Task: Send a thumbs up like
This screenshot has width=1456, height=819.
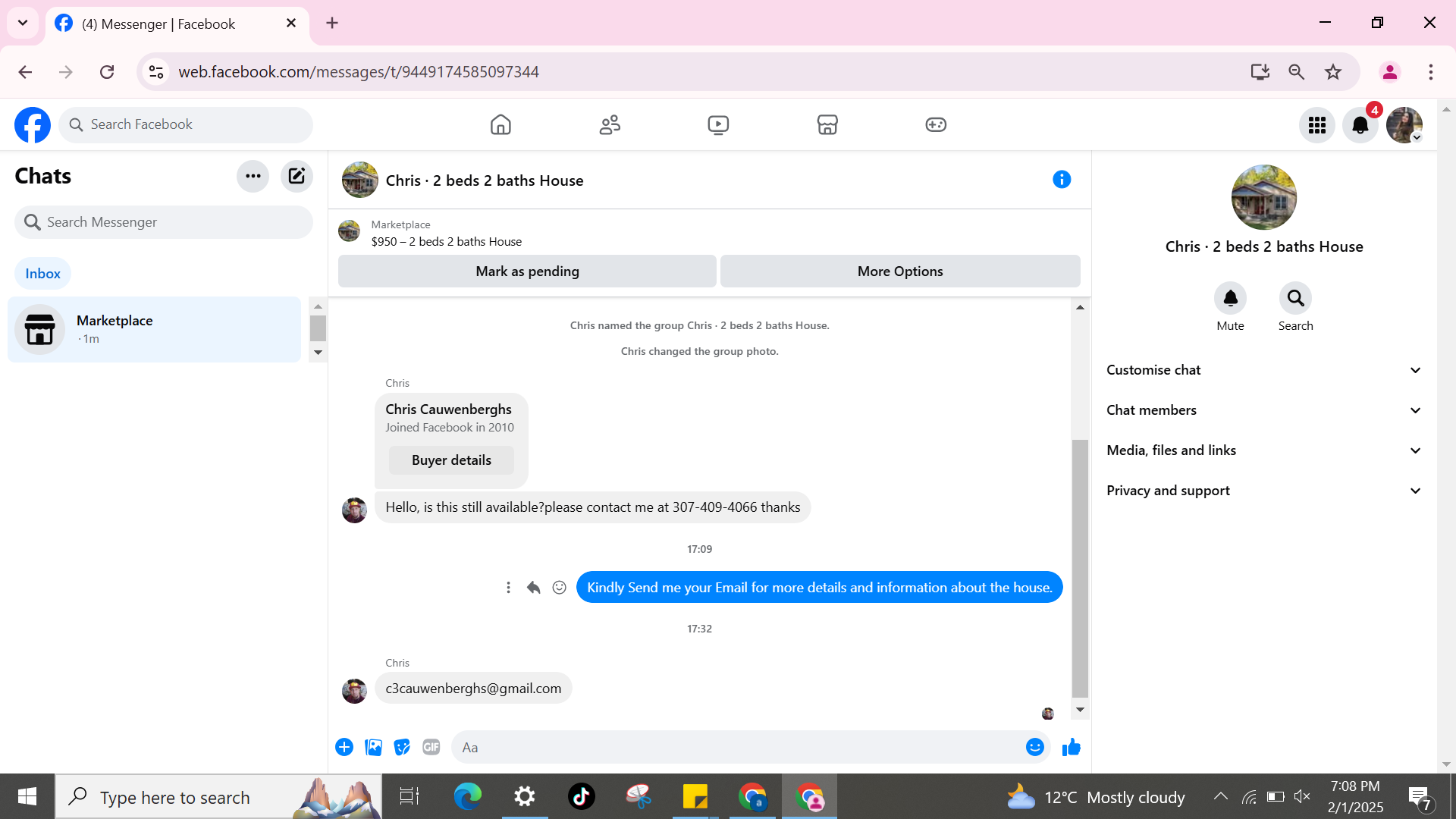Action: pos(1072,747)
